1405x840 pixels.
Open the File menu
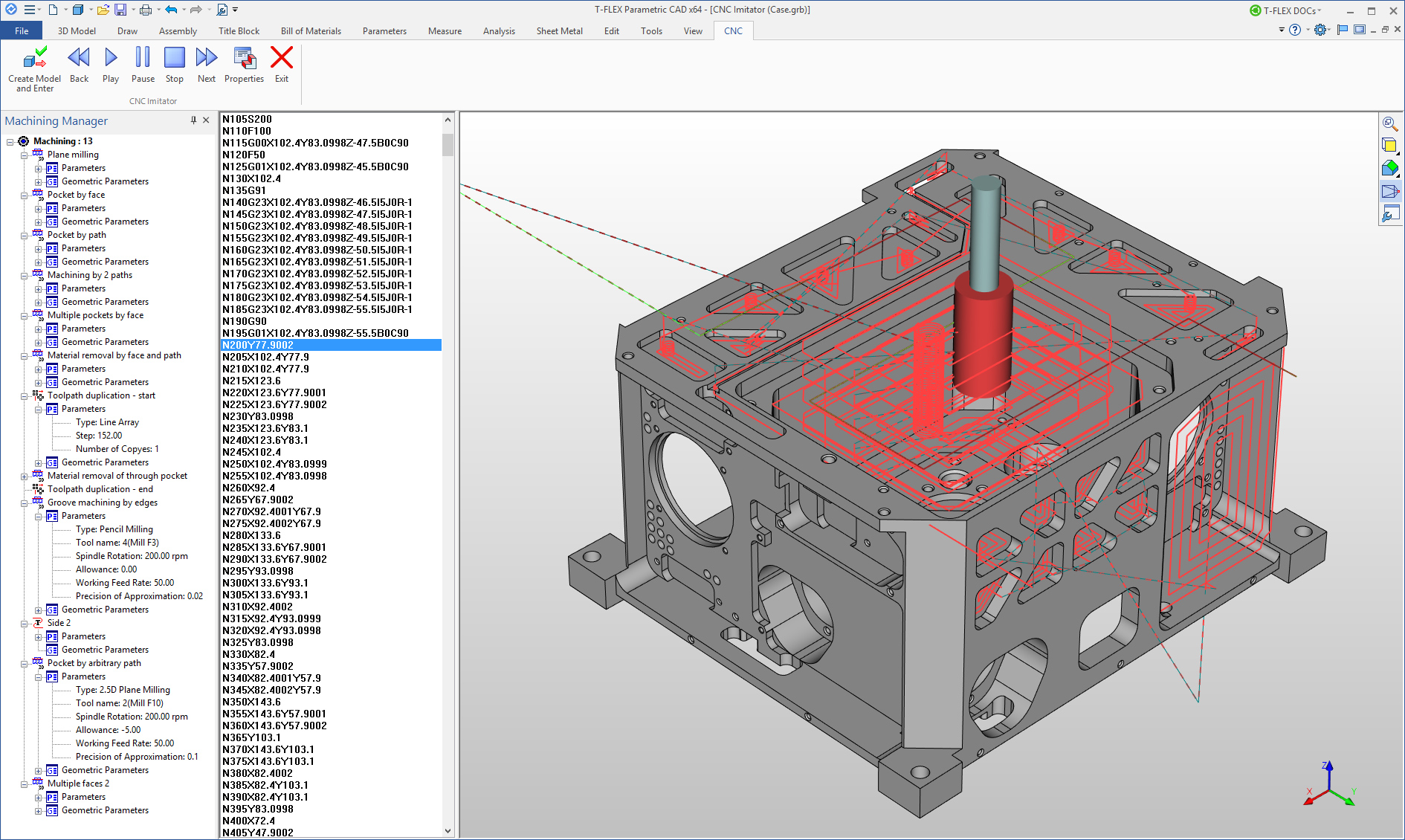22,31
